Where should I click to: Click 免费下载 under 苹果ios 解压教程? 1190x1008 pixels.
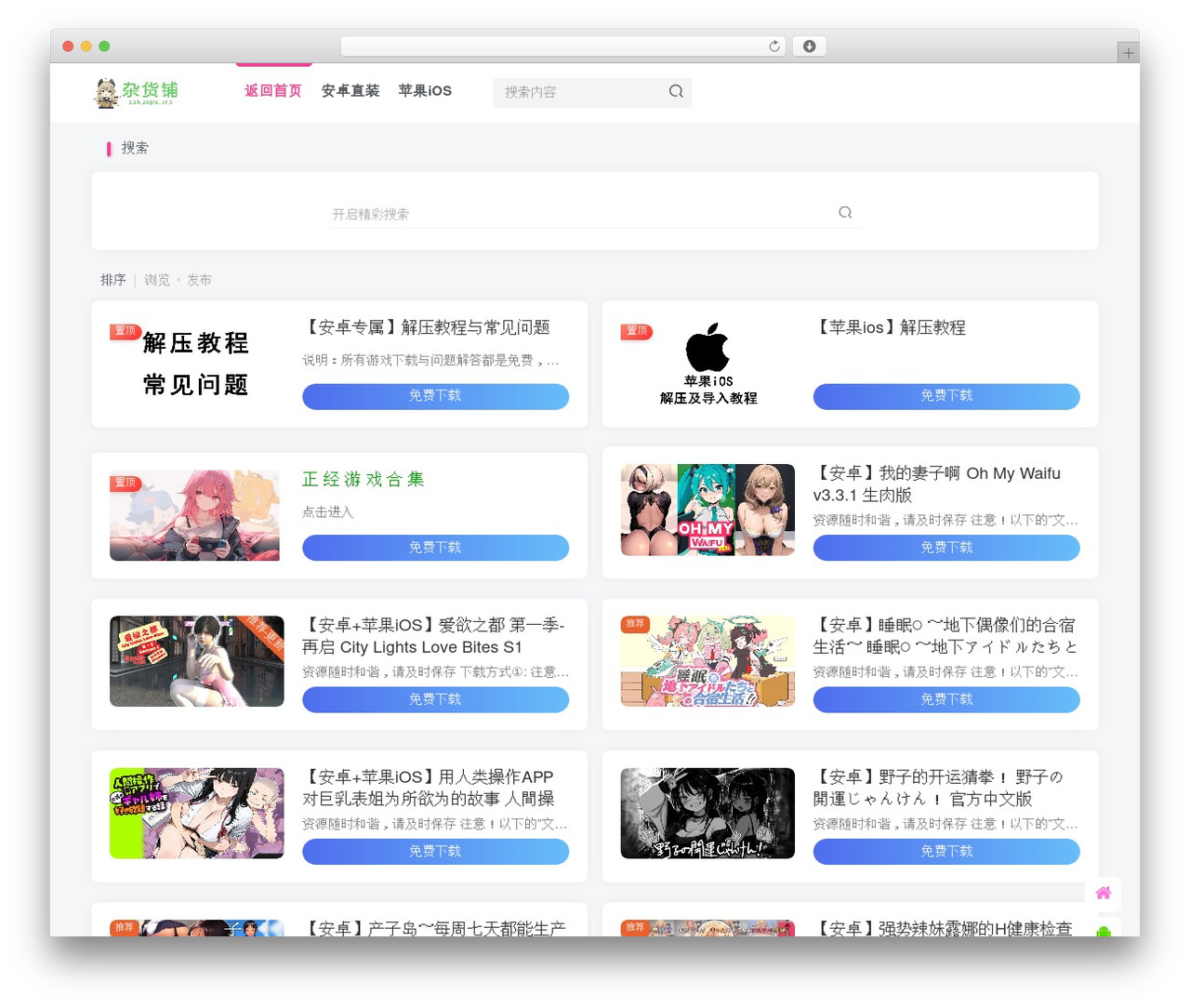946,396
